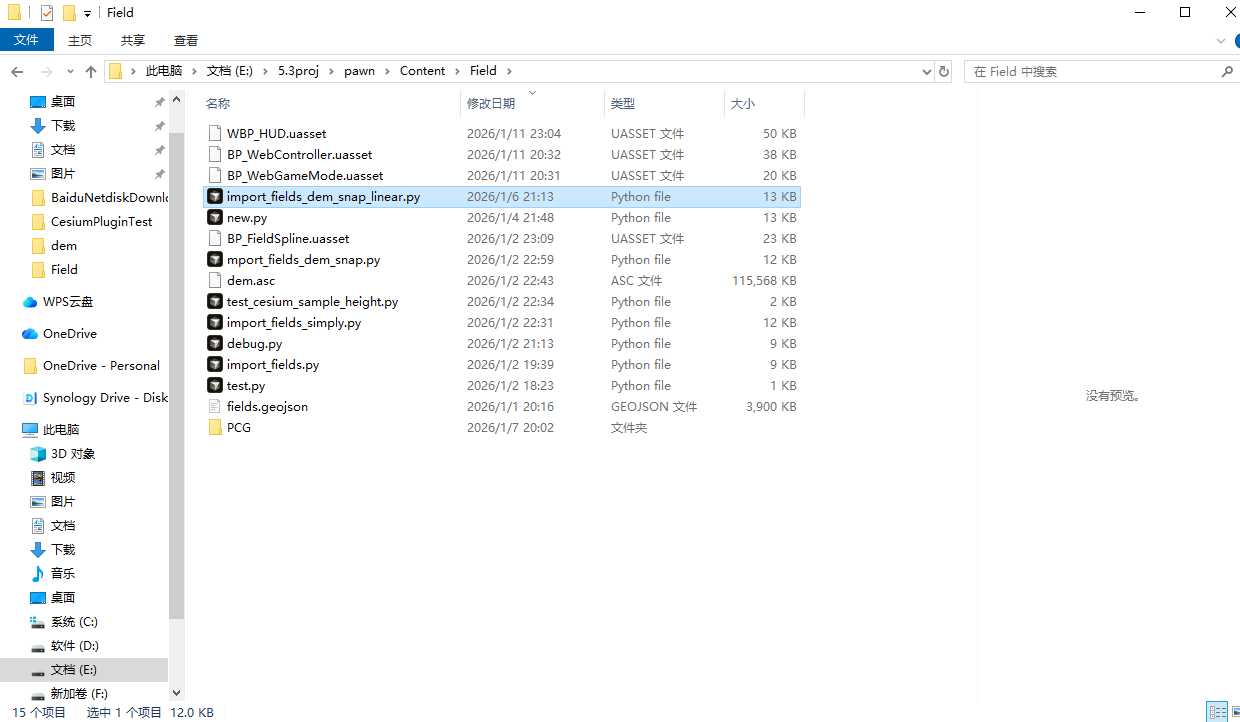Image resolution: width=1240 pixels, height=722 pixels.
Task: Click the Up one level arrow
Action: pyautogui.click(x=91, y=71)
